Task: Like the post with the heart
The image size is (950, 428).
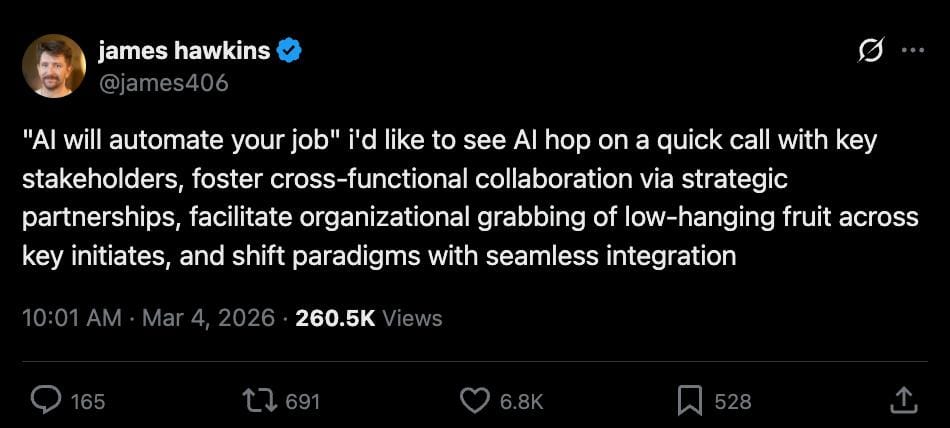Action: (474, 401)
